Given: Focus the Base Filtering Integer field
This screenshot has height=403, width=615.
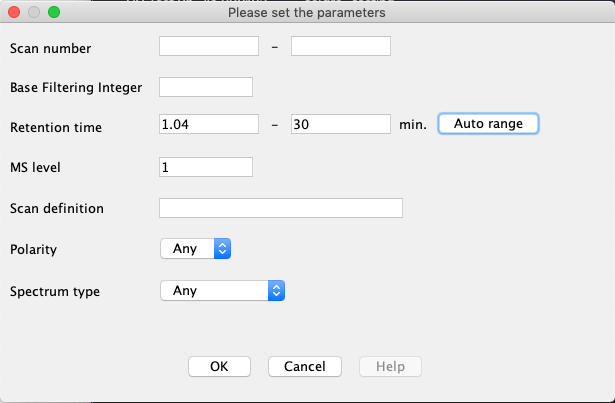Looking at the screenshot, I should [206, 87].
